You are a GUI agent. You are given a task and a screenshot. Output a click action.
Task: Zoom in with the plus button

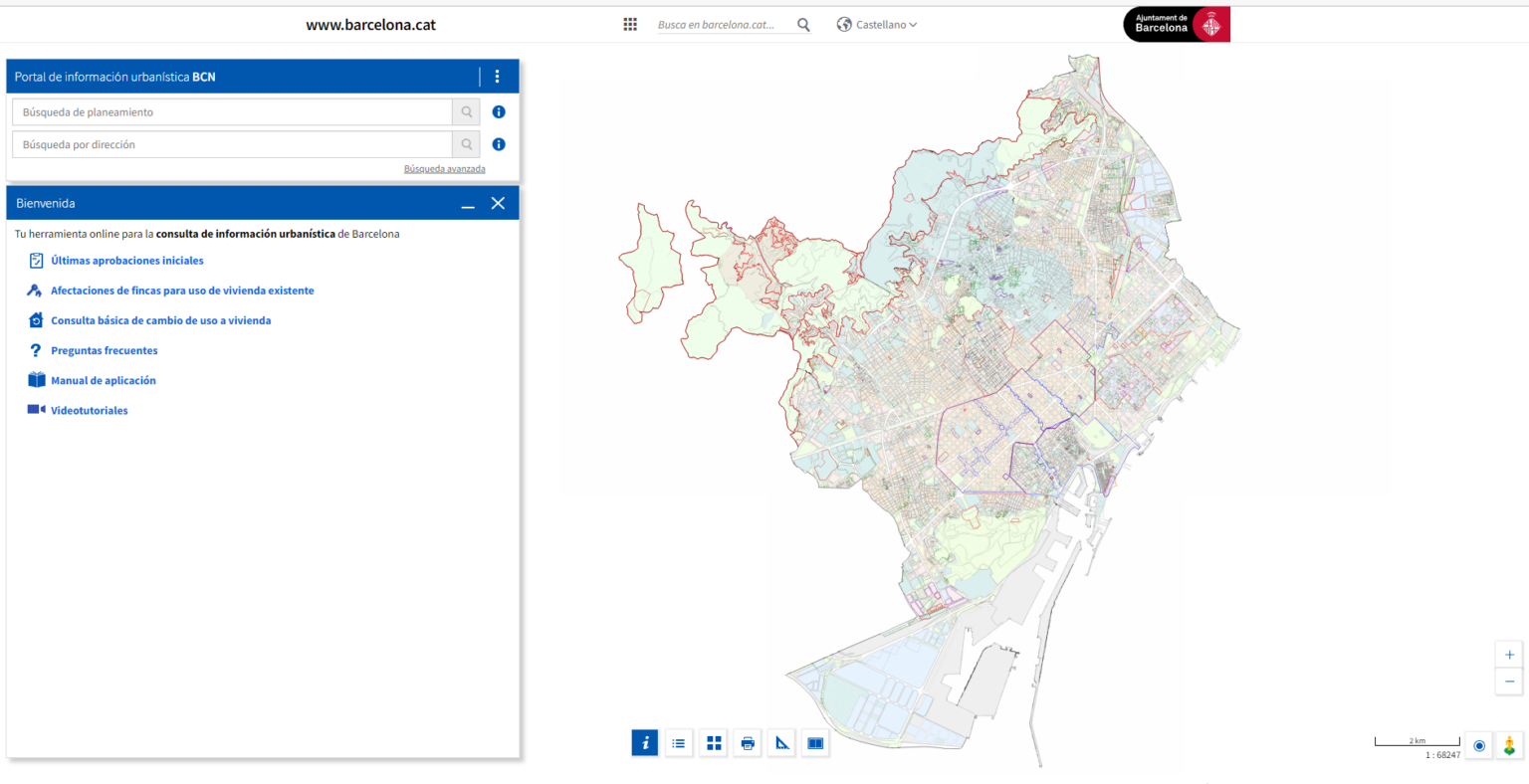[1508, 654]
